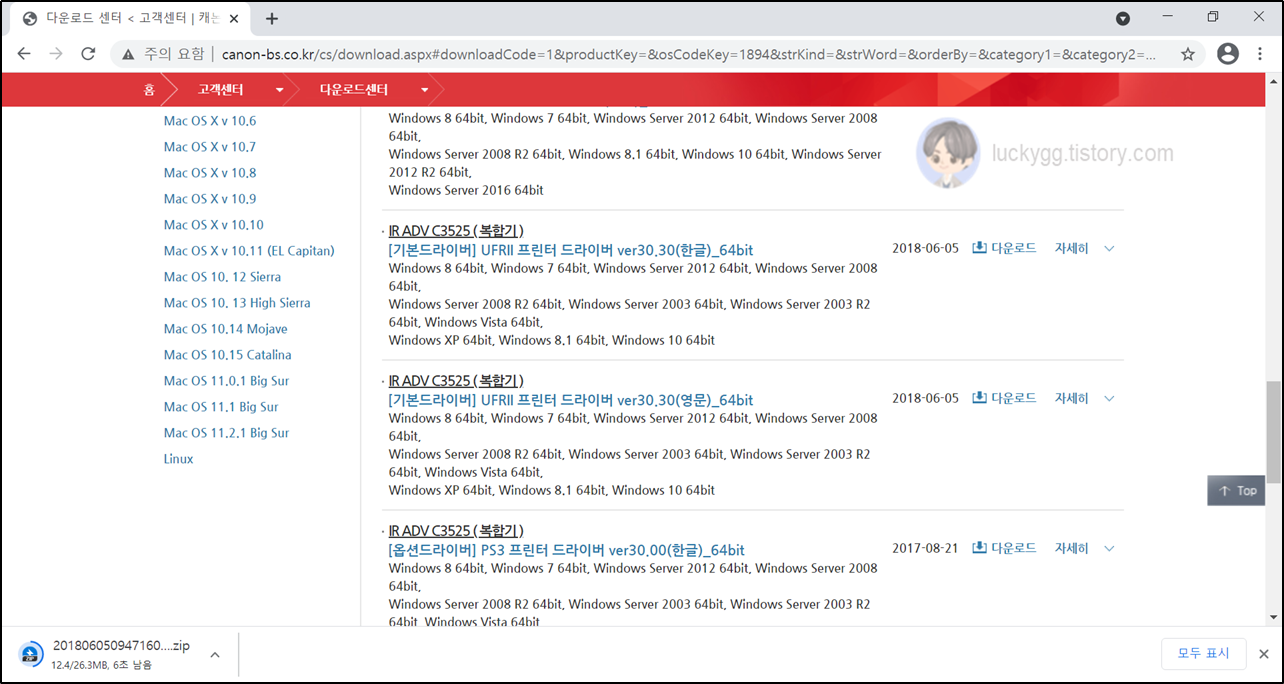This screenshot has width=1284, height=684.
Task: Open UFRII 프린터 드라이버 ver30.30(한글)_64bit link
Action: pyautogui.click(x=571, y=250)
